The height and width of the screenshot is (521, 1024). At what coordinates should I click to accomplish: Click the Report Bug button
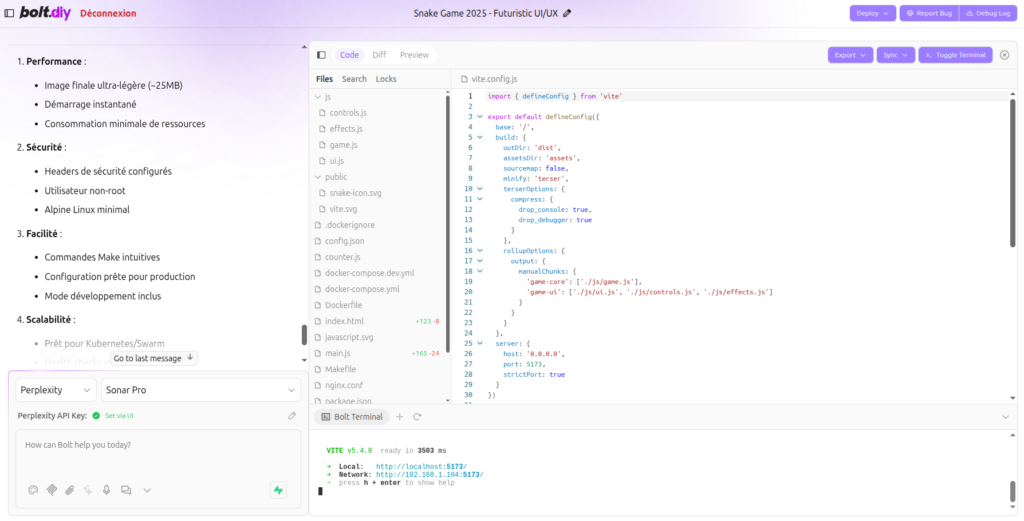click(x=928, y=13)
